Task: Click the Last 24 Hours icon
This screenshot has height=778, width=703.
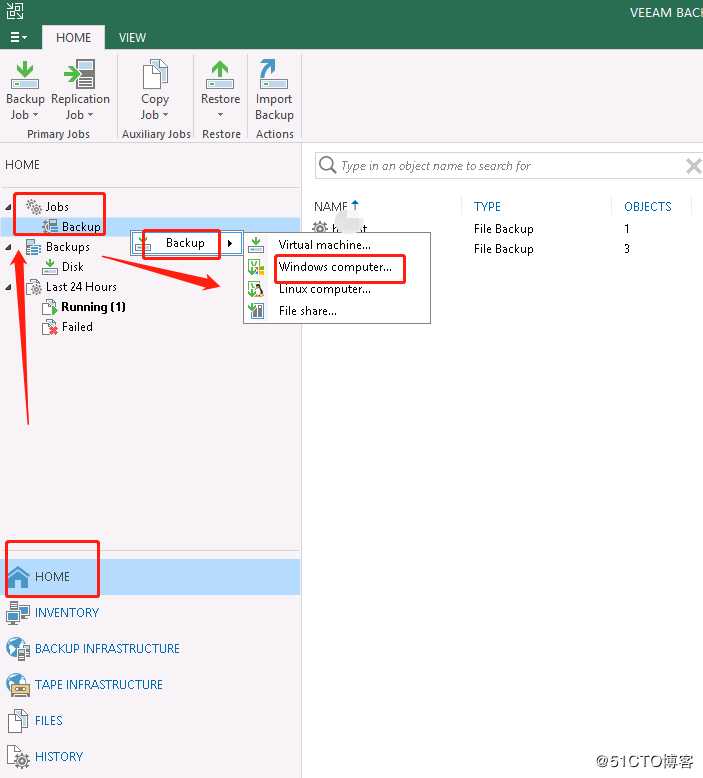Action: pyautogui.click(x=33, y=287)
